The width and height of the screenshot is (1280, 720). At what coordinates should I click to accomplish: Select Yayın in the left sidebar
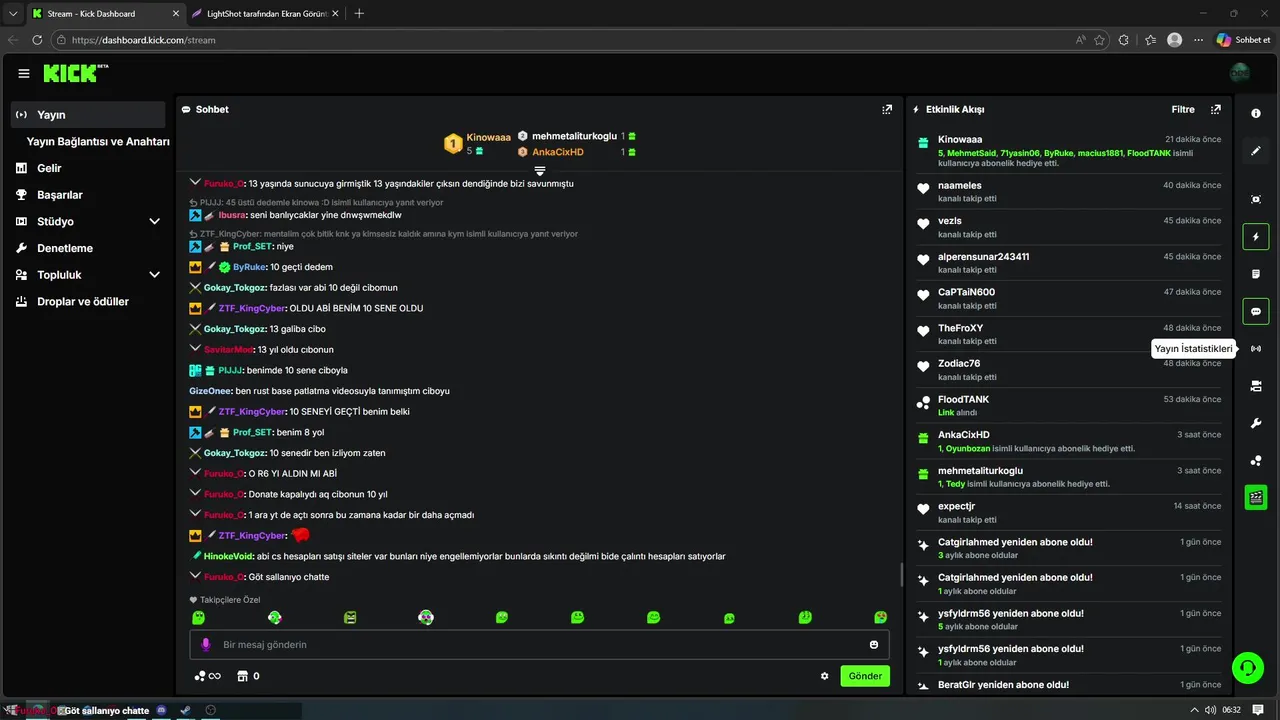(88, 115)
